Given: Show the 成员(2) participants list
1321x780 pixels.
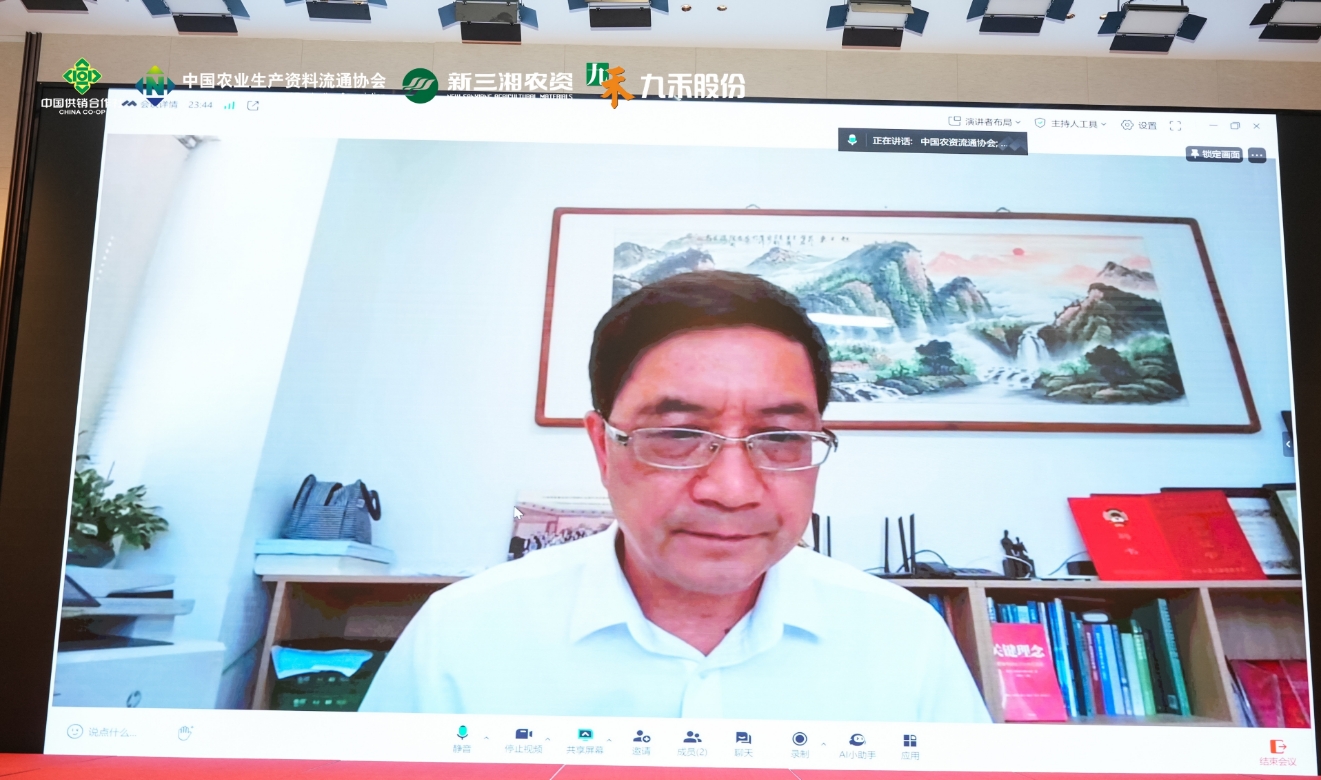Looking at the screenshot, I should point(692,743).
